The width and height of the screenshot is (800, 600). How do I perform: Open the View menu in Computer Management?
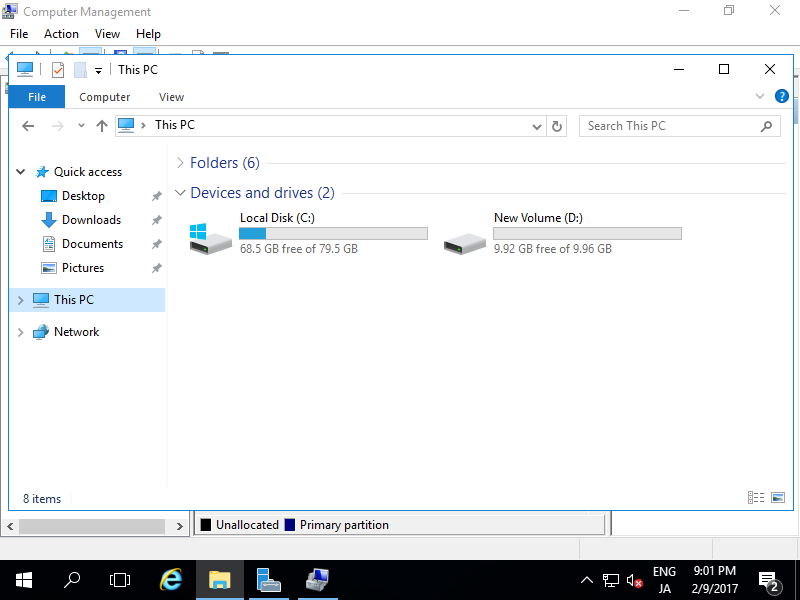click(x=107, y=34)
